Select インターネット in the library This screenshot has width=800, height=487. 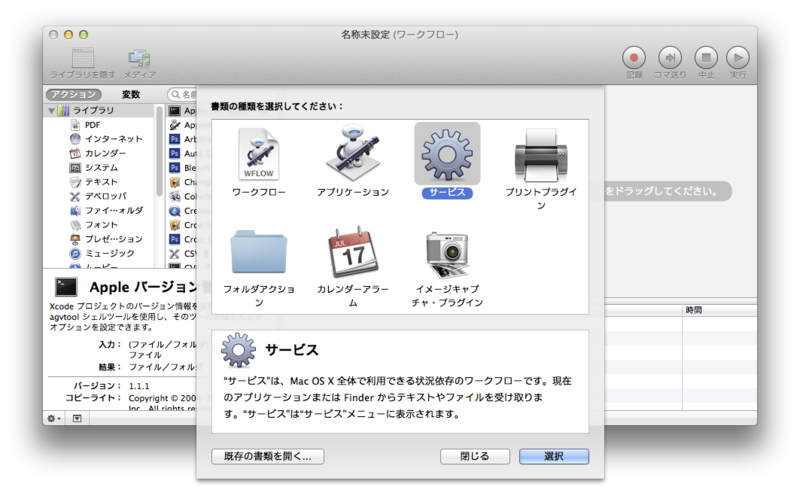coord(113,139)
